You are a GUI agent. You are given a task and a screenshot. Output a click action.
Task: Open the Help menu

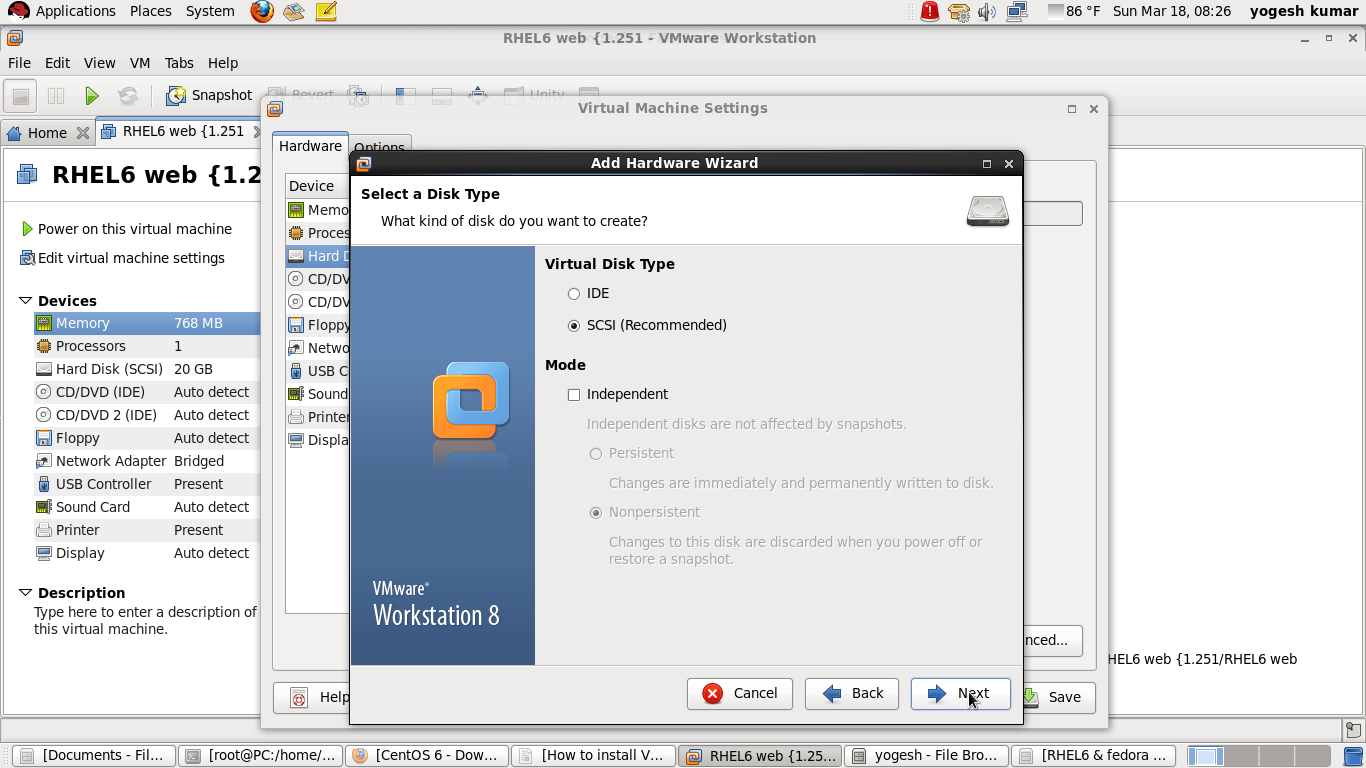(223, 63)
